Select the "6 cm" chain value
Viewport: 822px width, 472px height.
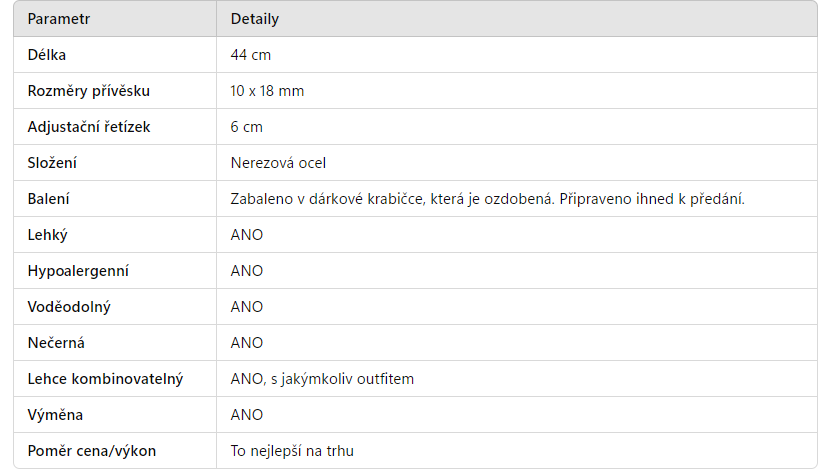tap(247, 127)
